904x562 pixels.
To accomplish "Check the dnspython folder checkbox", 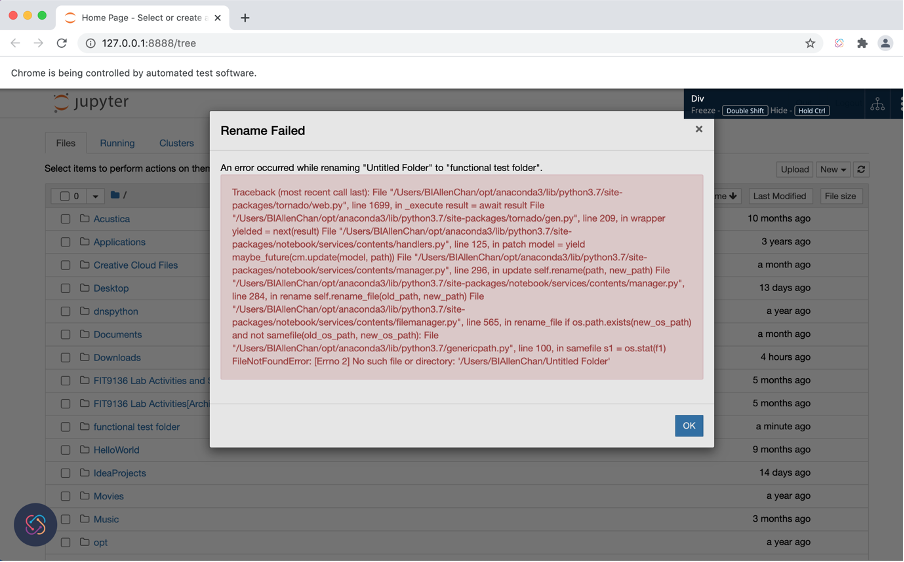I will [x=65, y=311].
